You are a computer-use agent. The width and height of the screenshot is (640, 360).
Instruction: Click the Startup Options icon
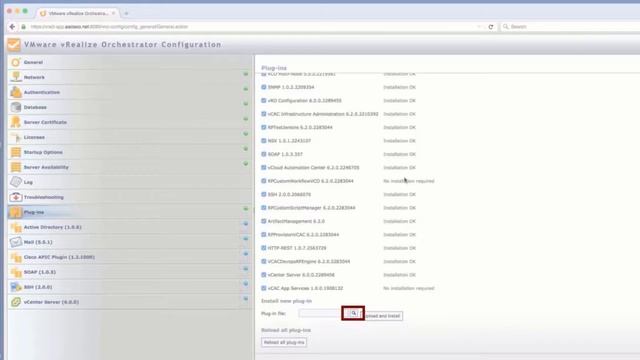tap(16, 152)
